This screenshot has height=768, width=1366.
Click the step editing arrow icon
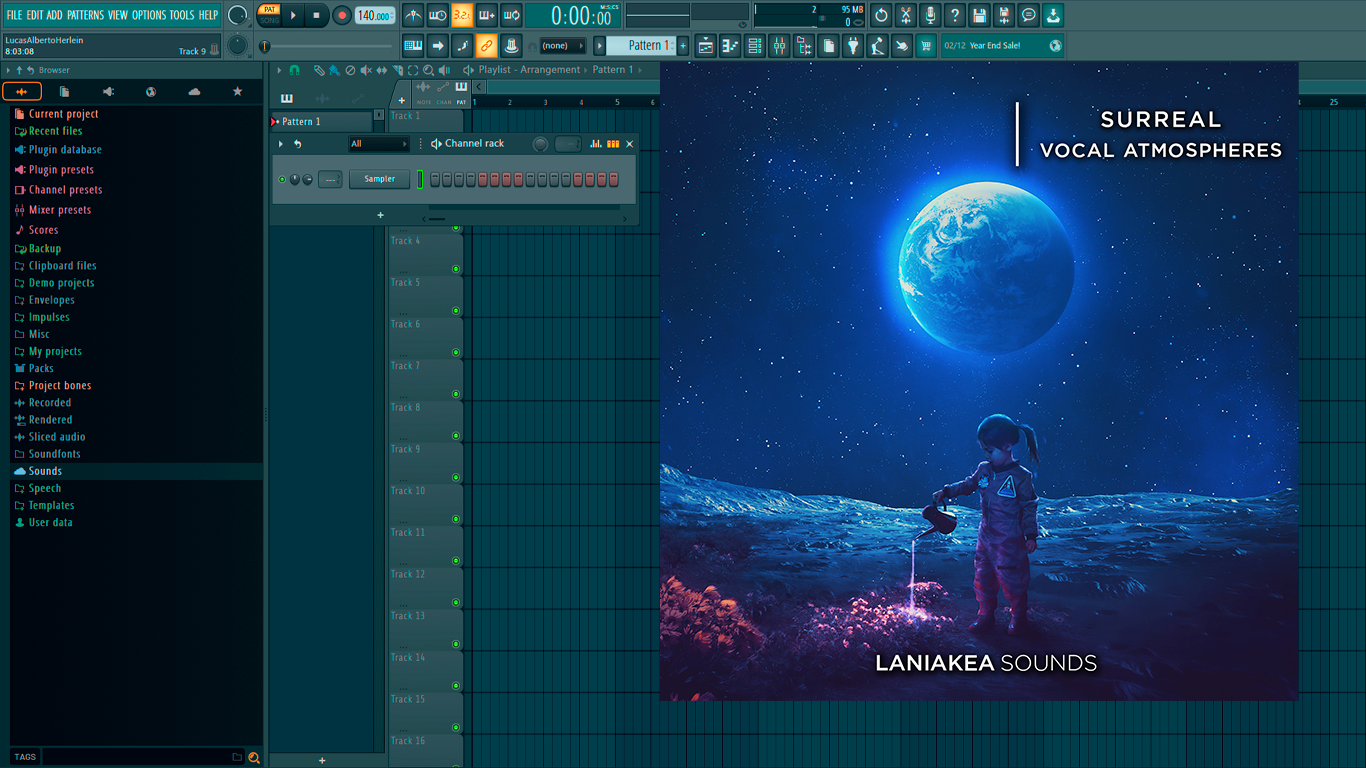[437, 45]
